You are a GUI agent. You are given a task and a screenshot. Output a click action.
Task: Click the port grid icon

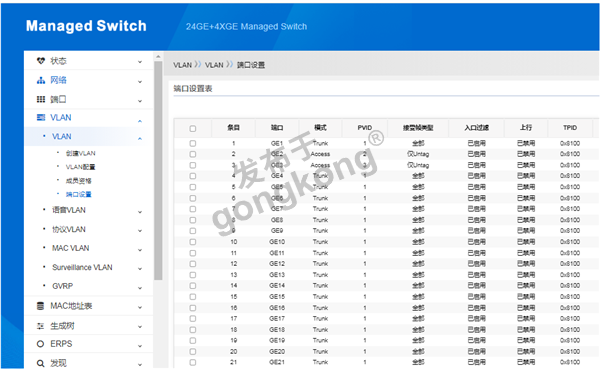pos(41,99)
